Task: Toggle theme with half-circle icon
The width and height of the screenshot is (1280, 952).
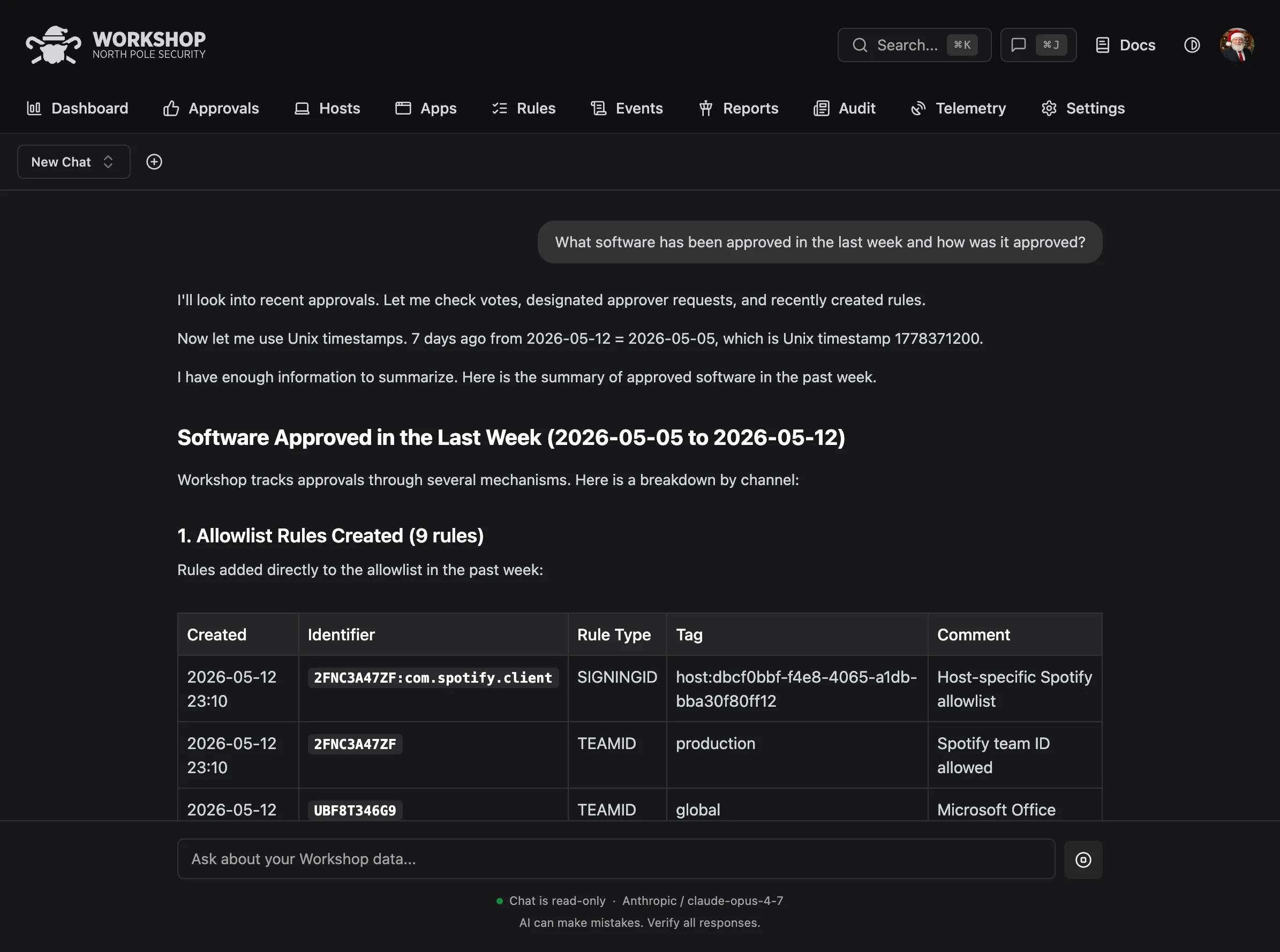Action: pyautogui.click(x=1192, y=45)
